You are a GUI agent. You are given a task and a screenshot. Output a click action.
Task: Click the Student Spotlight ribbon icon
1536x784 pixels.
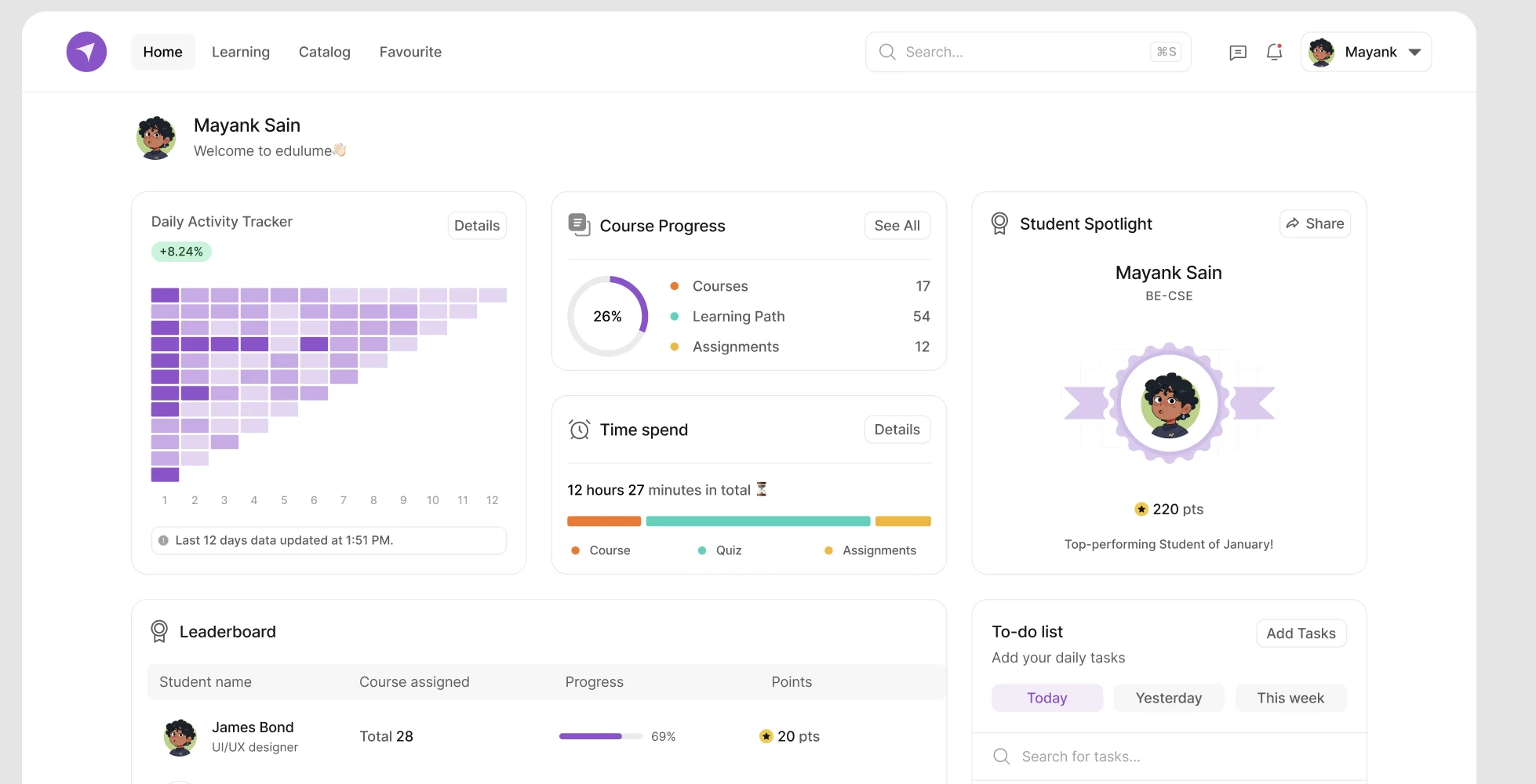999,223
